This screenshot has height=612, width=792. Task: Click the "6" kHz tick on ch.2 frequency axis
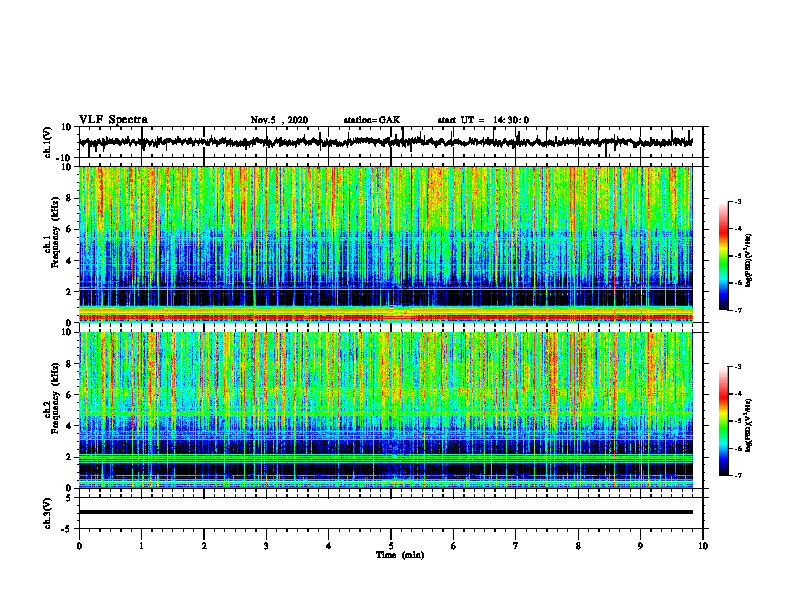69,394
